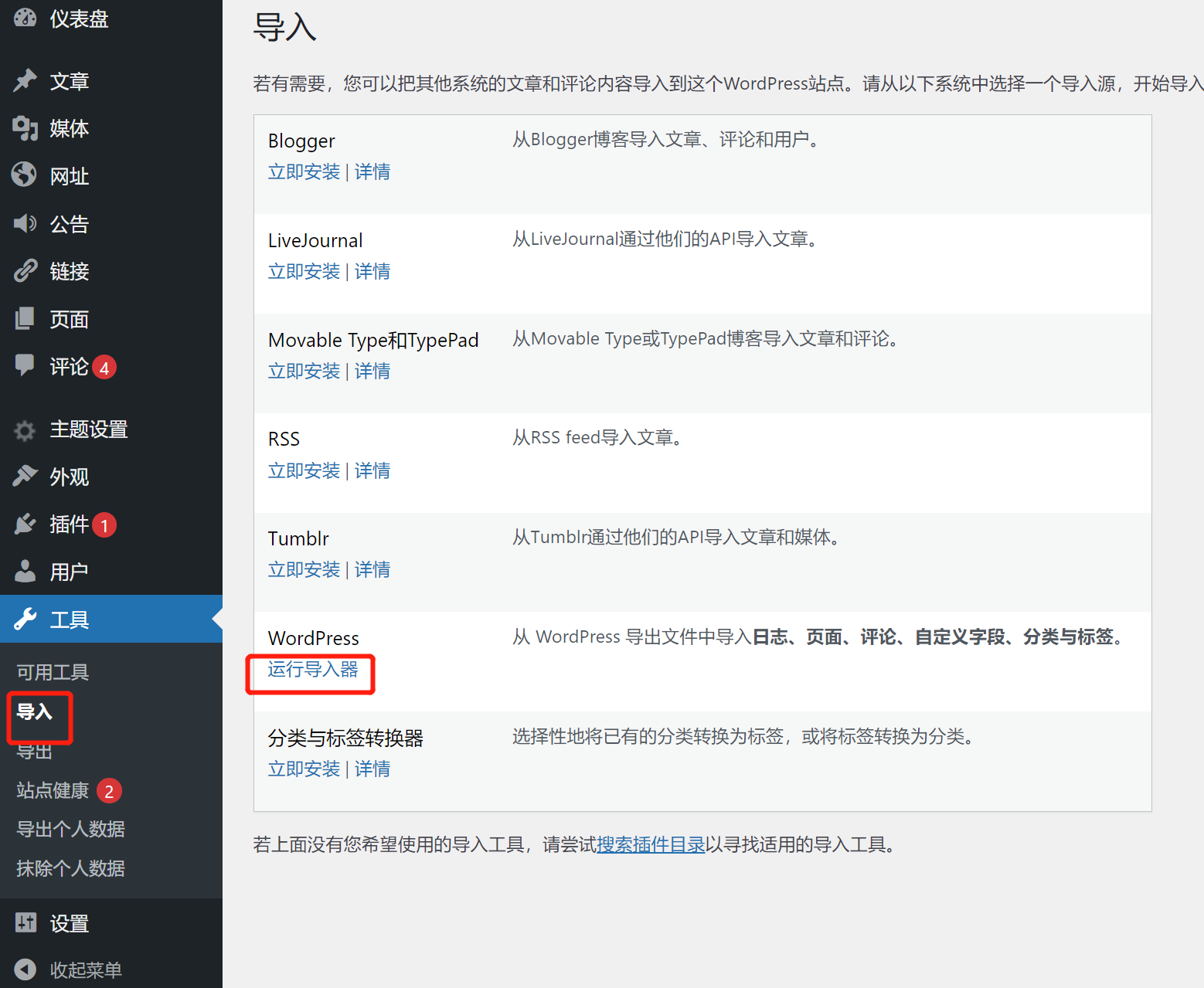Open the 抹除个人数据 submenu item
The height and width of the screenshot is (988, 1204).
[x=70, y=868]
